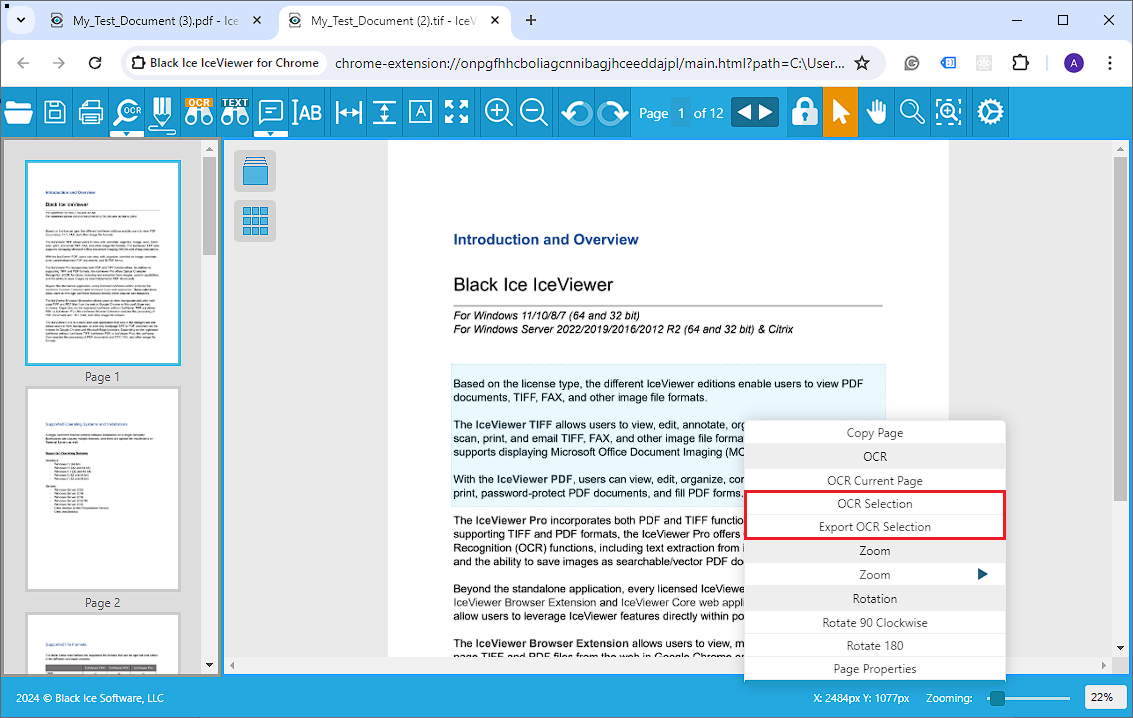Screen dimensions: 1133x718
Task: Rotate the page clockwise
Action: (613, 113)
